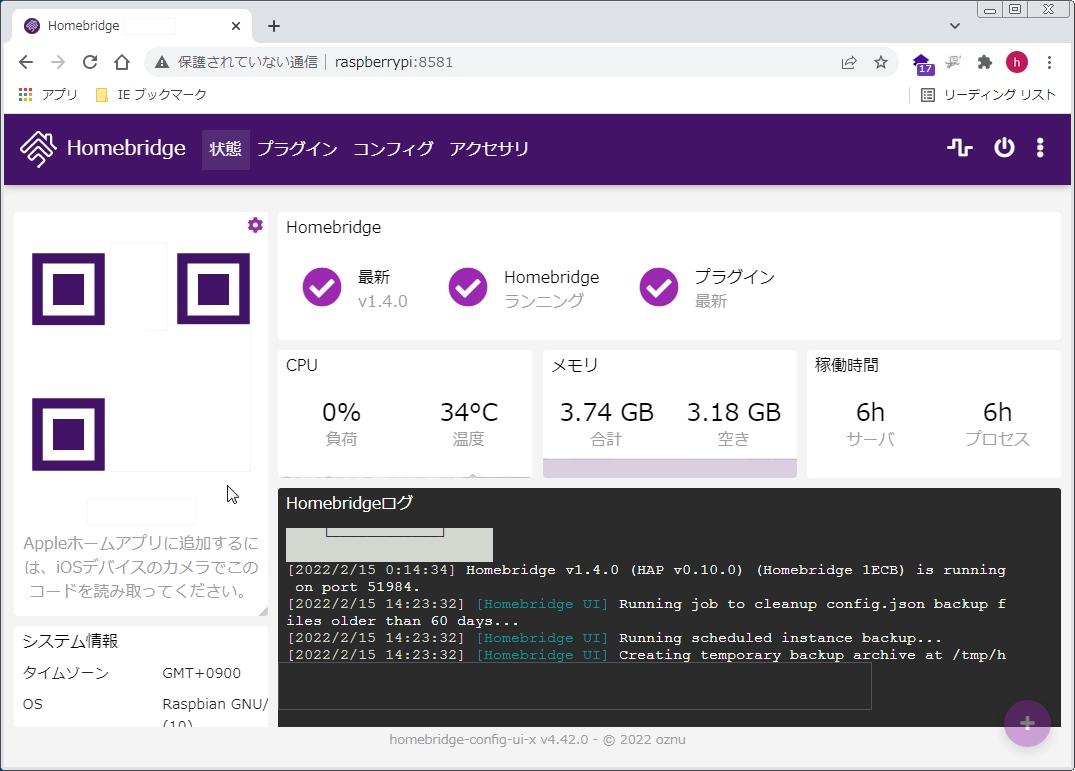This screenshot has width=1075, height=771.
Task: Click the QR code image
Action: tap(141, 361)
